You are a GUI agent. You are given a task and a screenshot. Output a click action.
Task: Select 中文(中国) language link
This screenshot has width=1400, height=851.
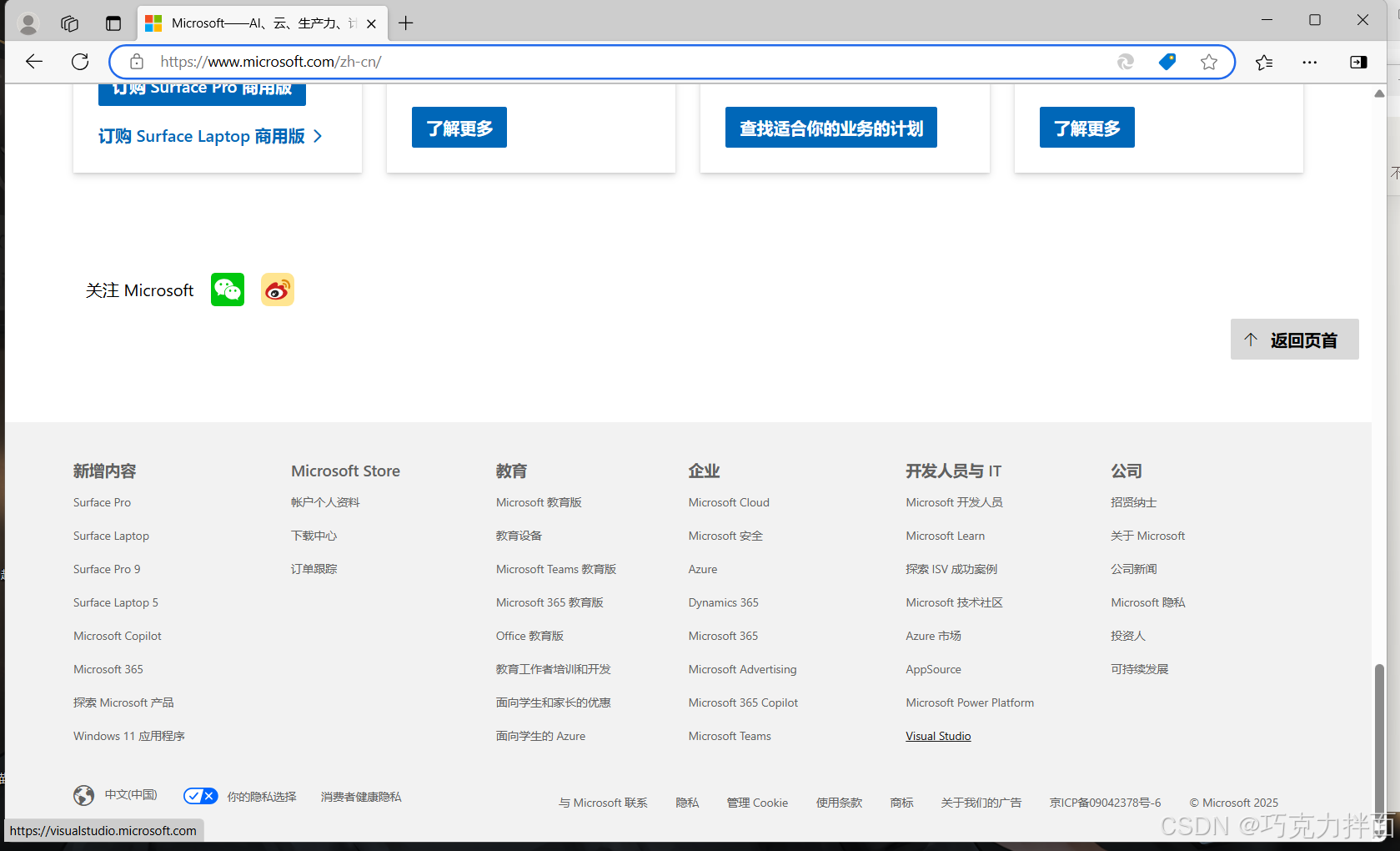131,794
